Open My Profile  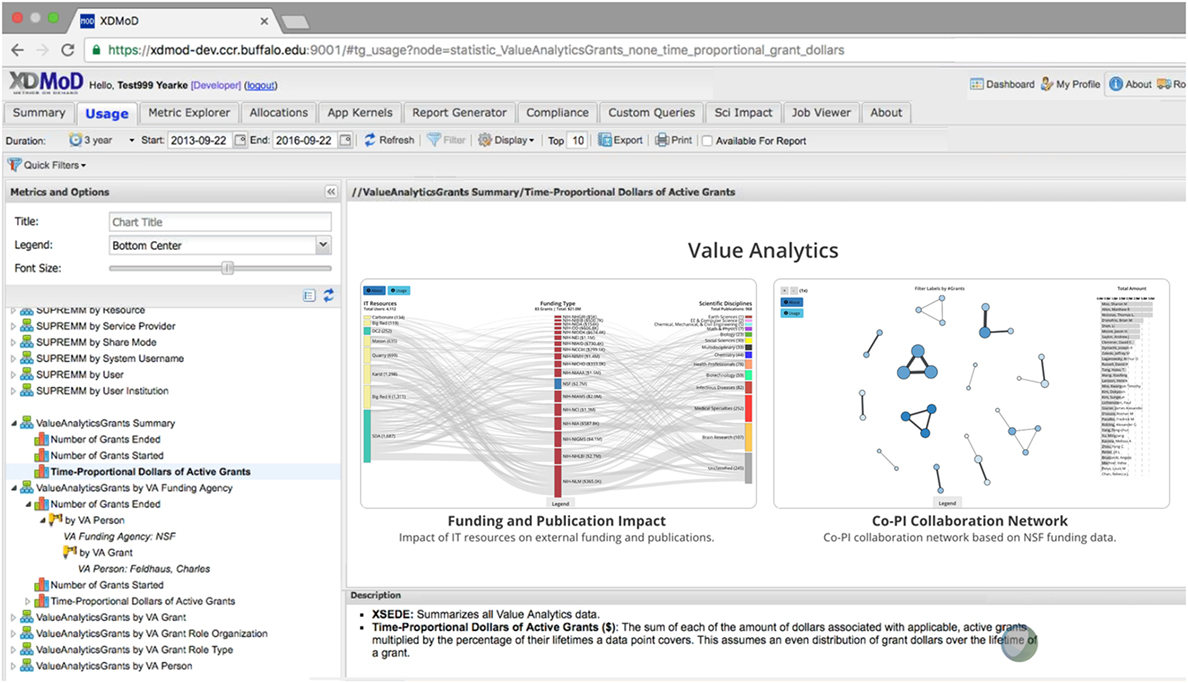1070,84
